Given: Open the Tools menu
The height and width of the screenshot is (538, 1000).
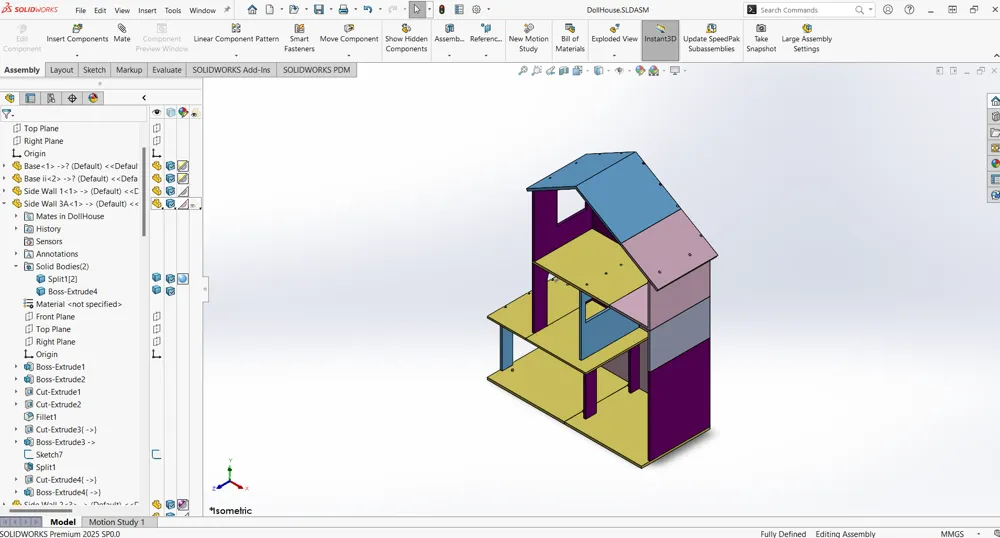Looking at the screenshot, I should tap(173, 10).
